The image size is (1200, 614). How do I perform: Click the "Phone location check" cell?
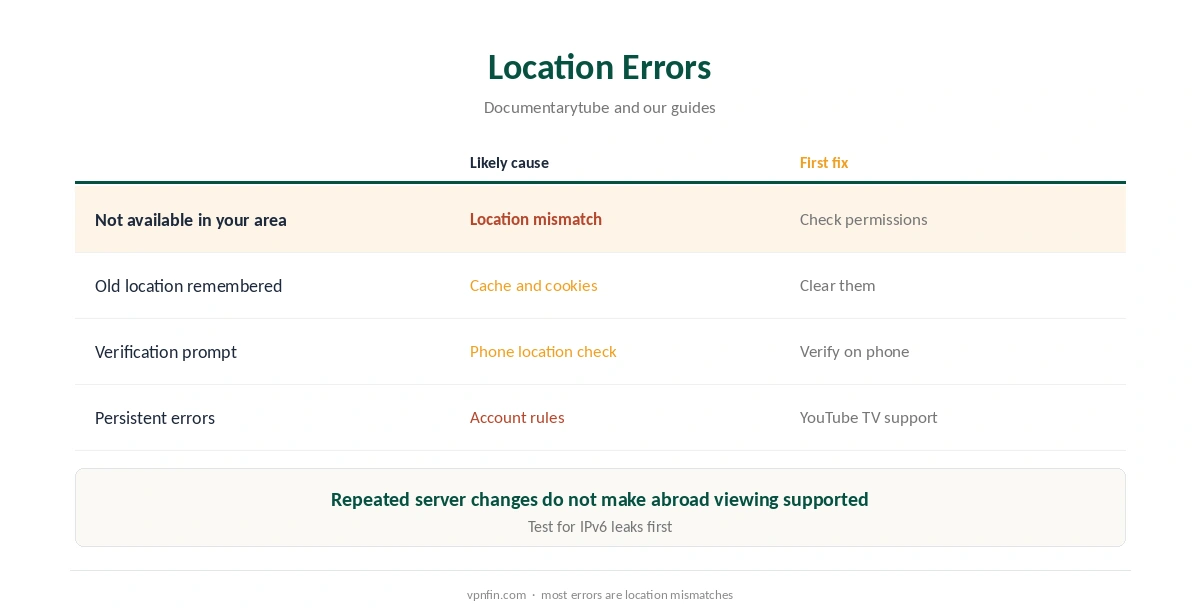(x=543, y=351)
